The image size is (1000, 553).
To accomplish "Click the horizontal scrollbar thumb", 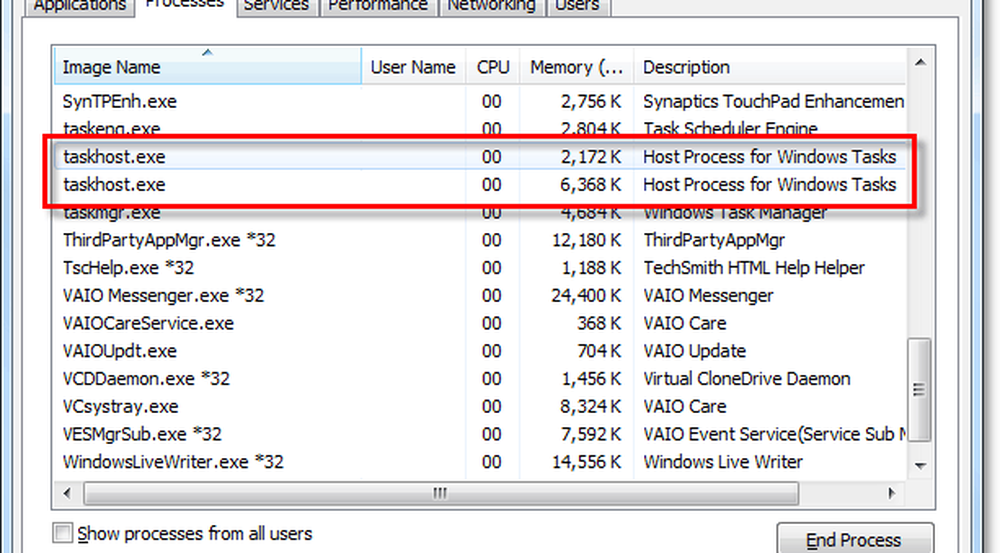I will pyautogui.click(x=440, y=494).
